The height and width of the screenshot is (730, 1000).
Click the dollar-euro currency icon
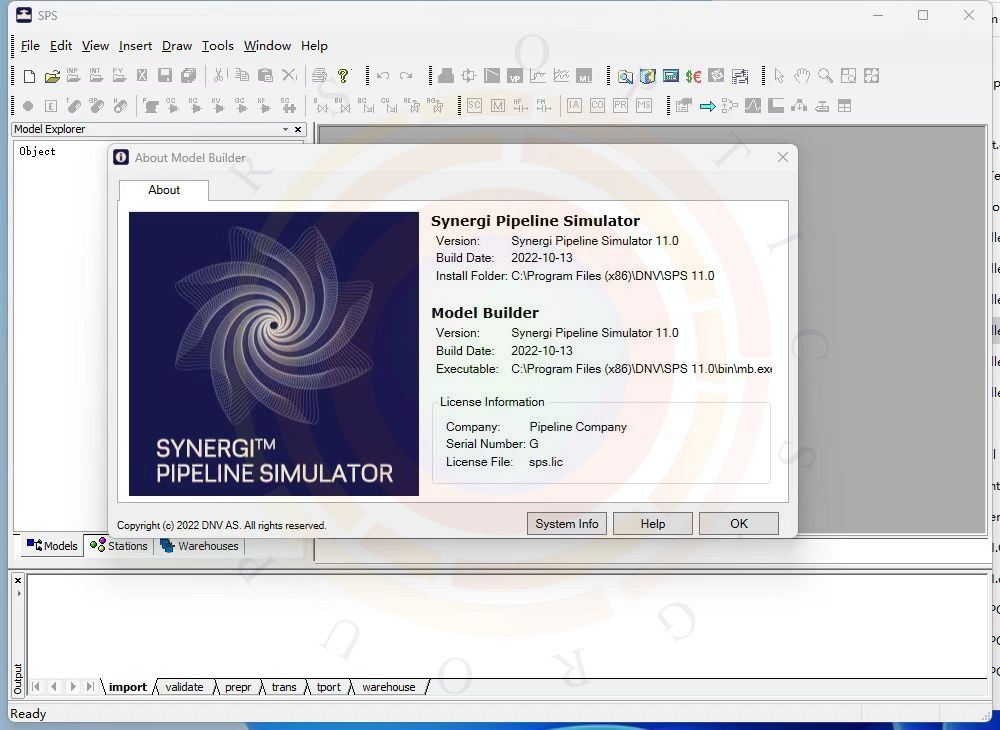pyautogui.click(x=693, y=76)
